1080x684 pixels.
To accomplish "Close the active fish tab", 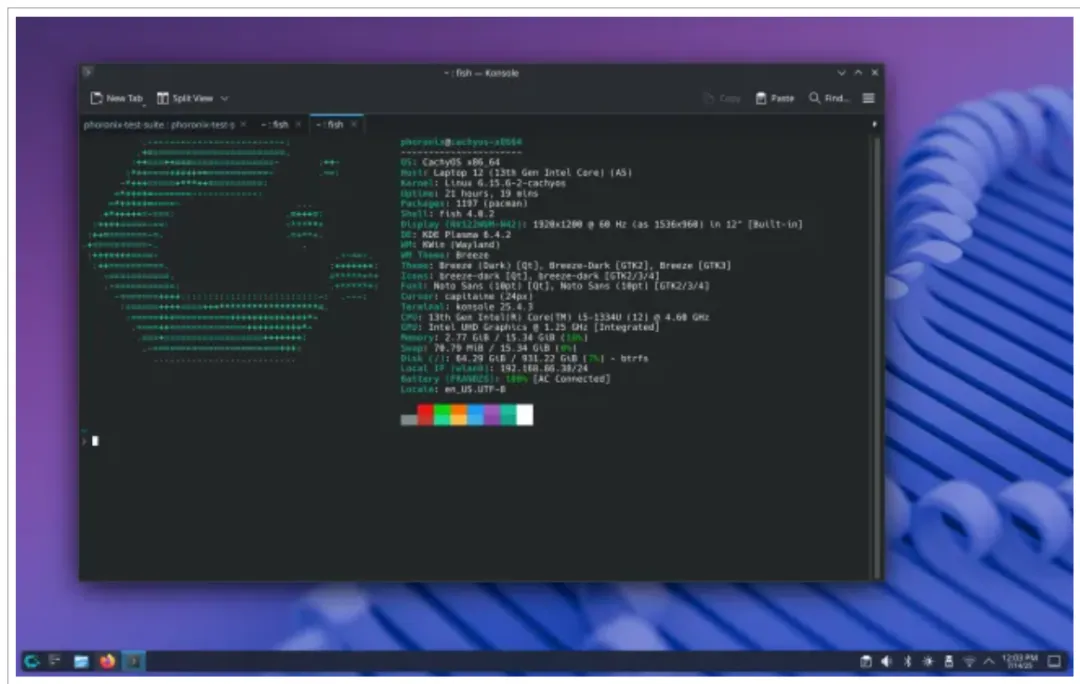I will 353,125.
